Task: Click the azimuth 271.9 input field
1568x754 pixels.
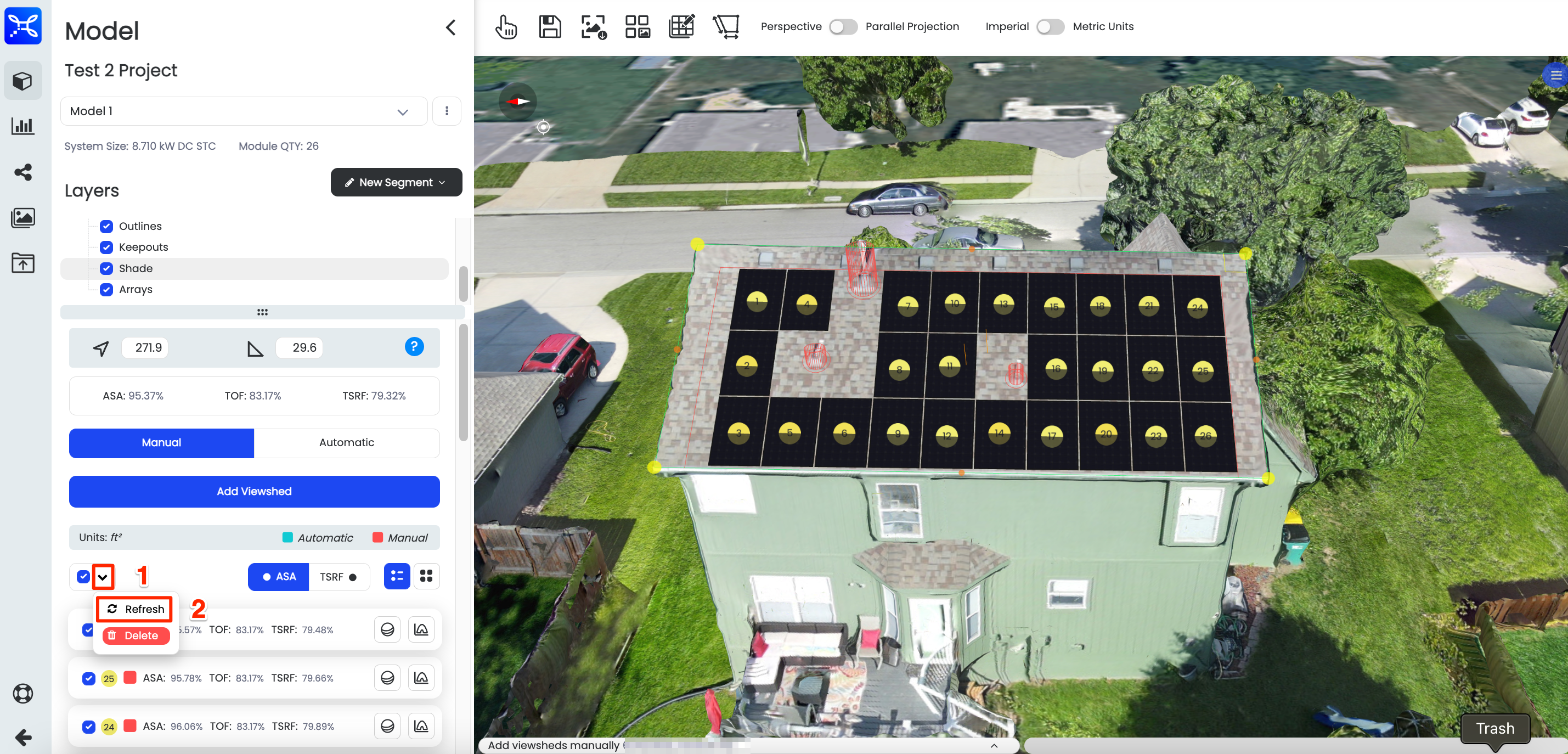Action: tap(145, 348)
